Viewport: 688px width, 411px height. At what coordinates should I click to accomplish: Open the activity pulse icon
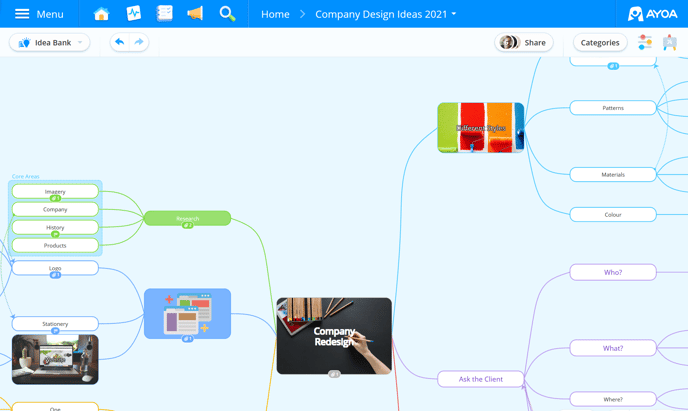pyautogui.click(x=133, y=14)
